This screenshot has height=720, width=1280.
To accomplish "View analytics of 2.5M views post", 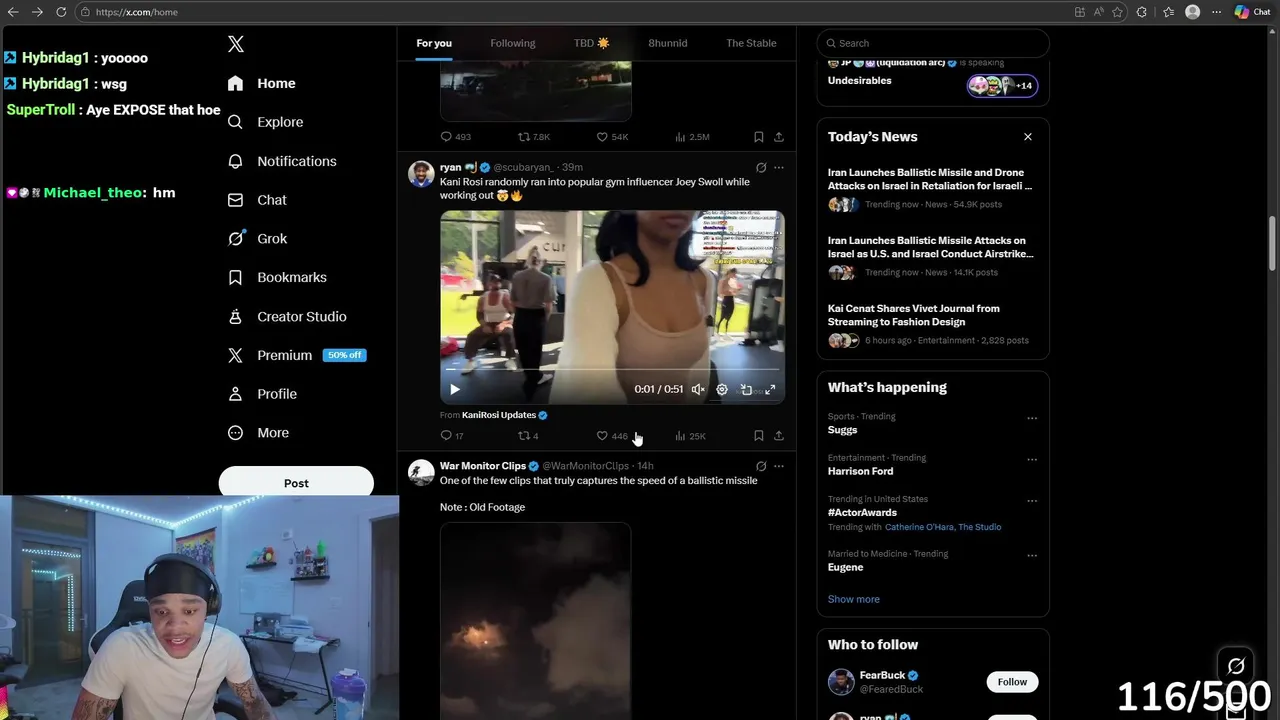I will click(x=692, y=137).
